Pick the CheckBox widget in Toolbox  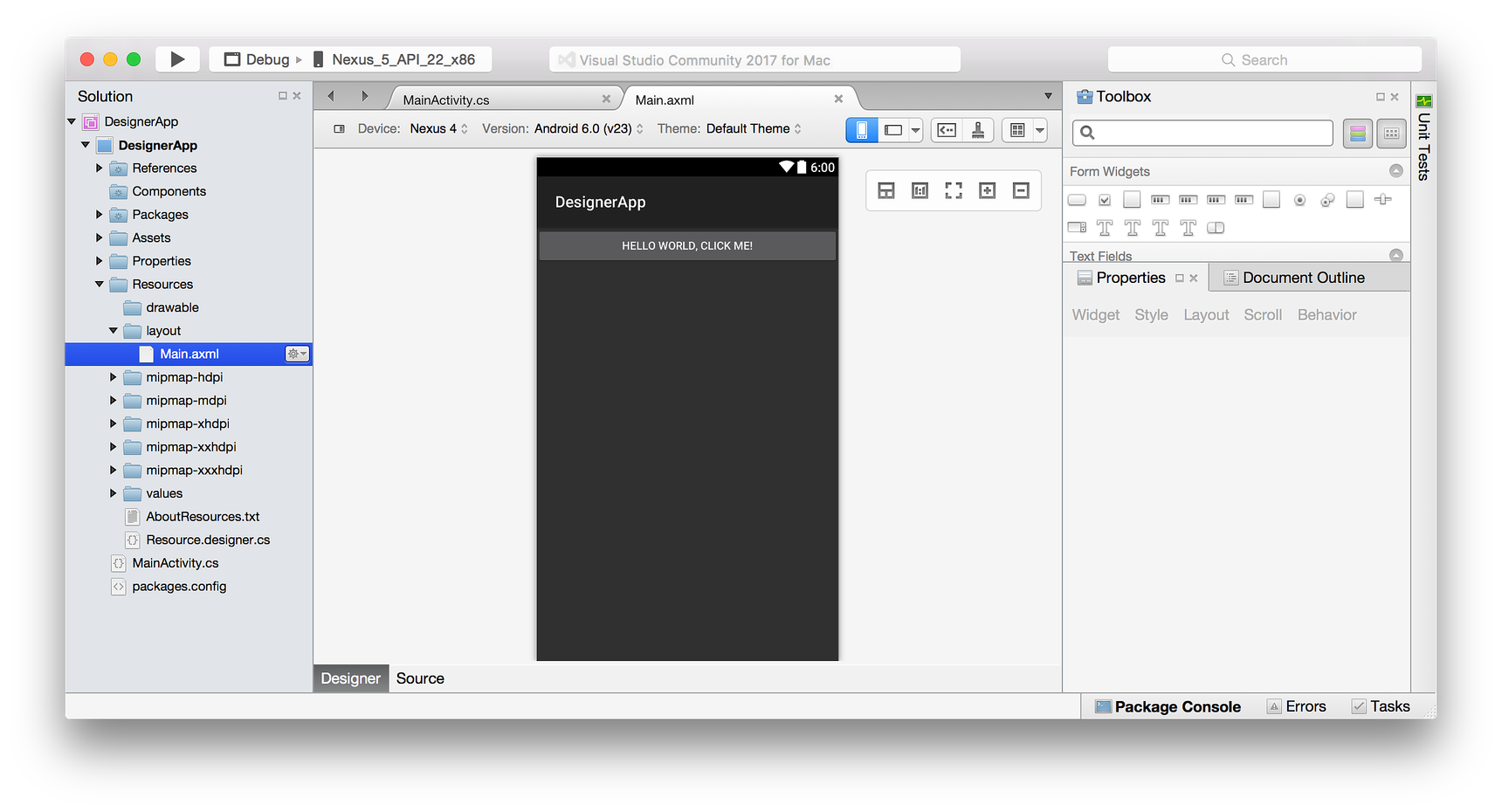(1105, 200)
